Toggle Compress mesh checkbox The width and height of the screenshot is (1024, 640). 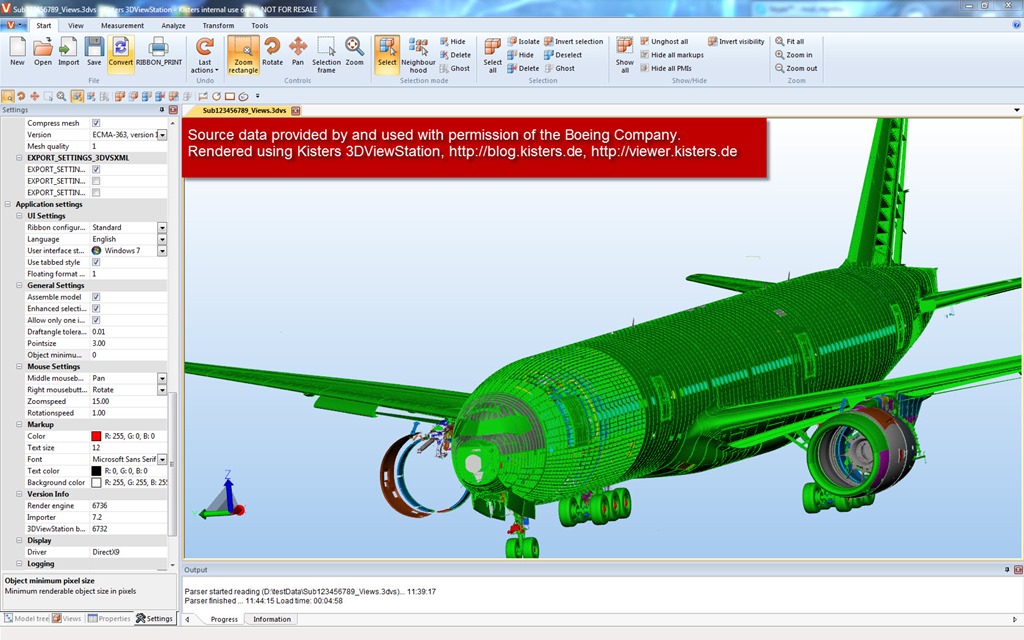(x=96, y=123)
